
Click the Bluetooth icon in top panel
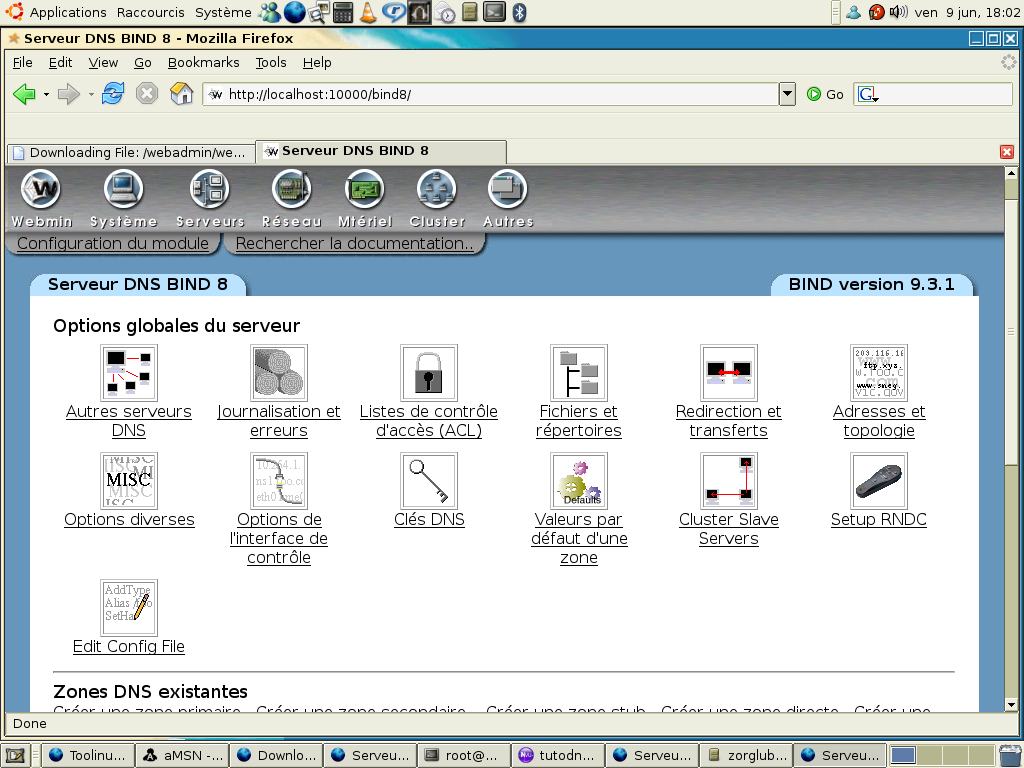point(519,12)
